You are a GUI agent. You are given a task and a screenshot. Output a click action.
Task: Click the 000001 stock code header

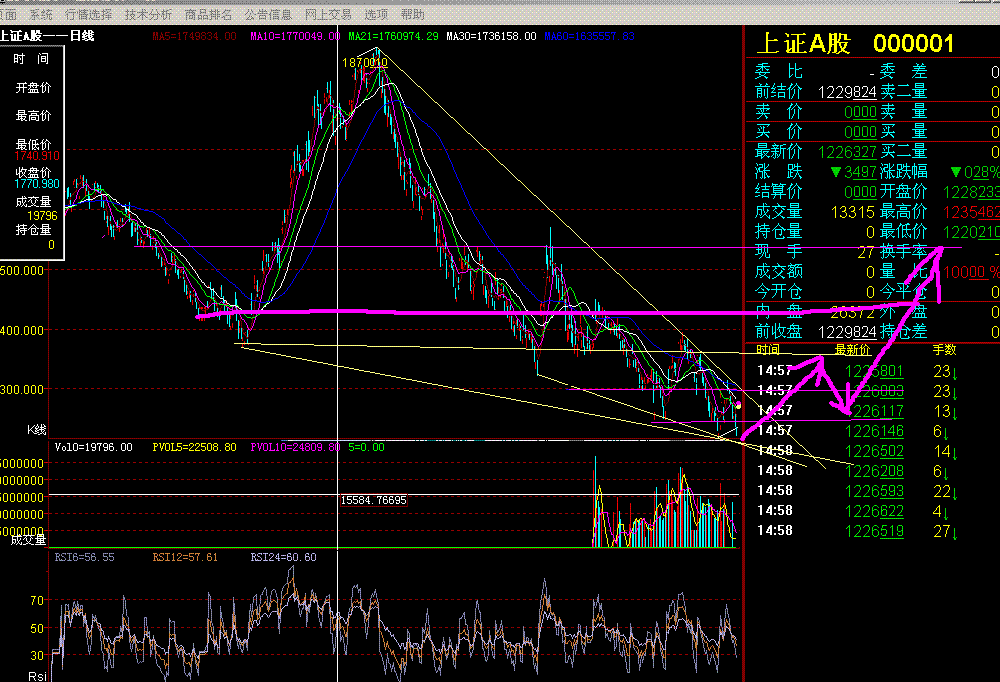913,43
